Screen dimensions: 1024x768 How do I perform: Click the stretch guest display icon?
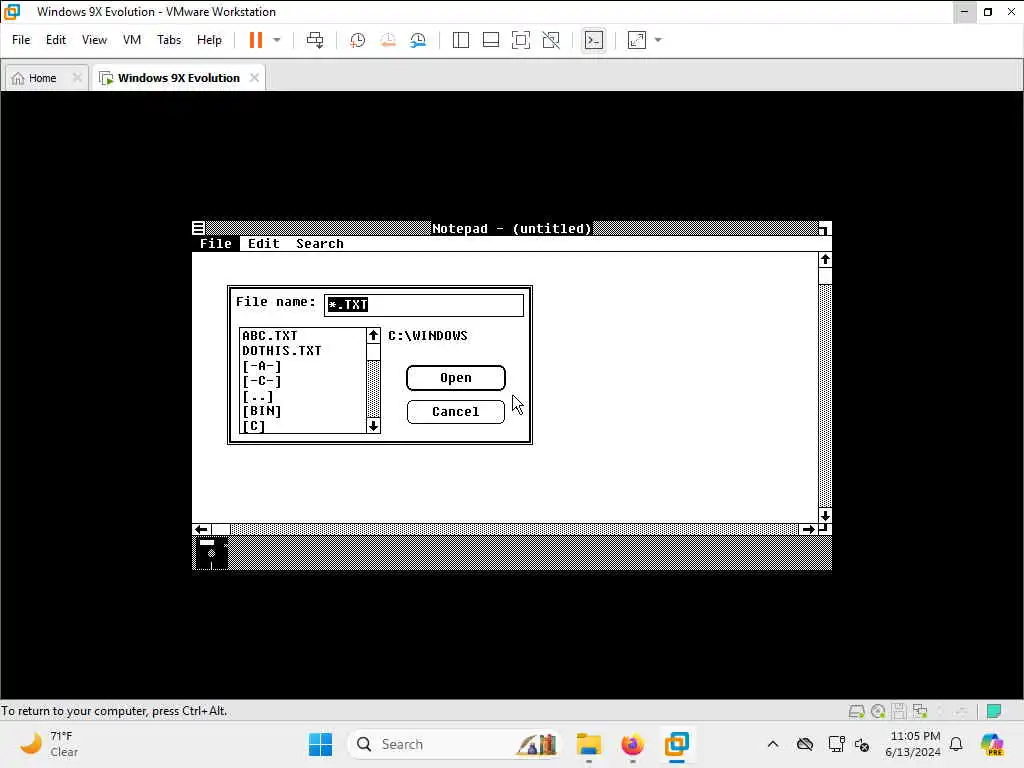tap(637, 40)
